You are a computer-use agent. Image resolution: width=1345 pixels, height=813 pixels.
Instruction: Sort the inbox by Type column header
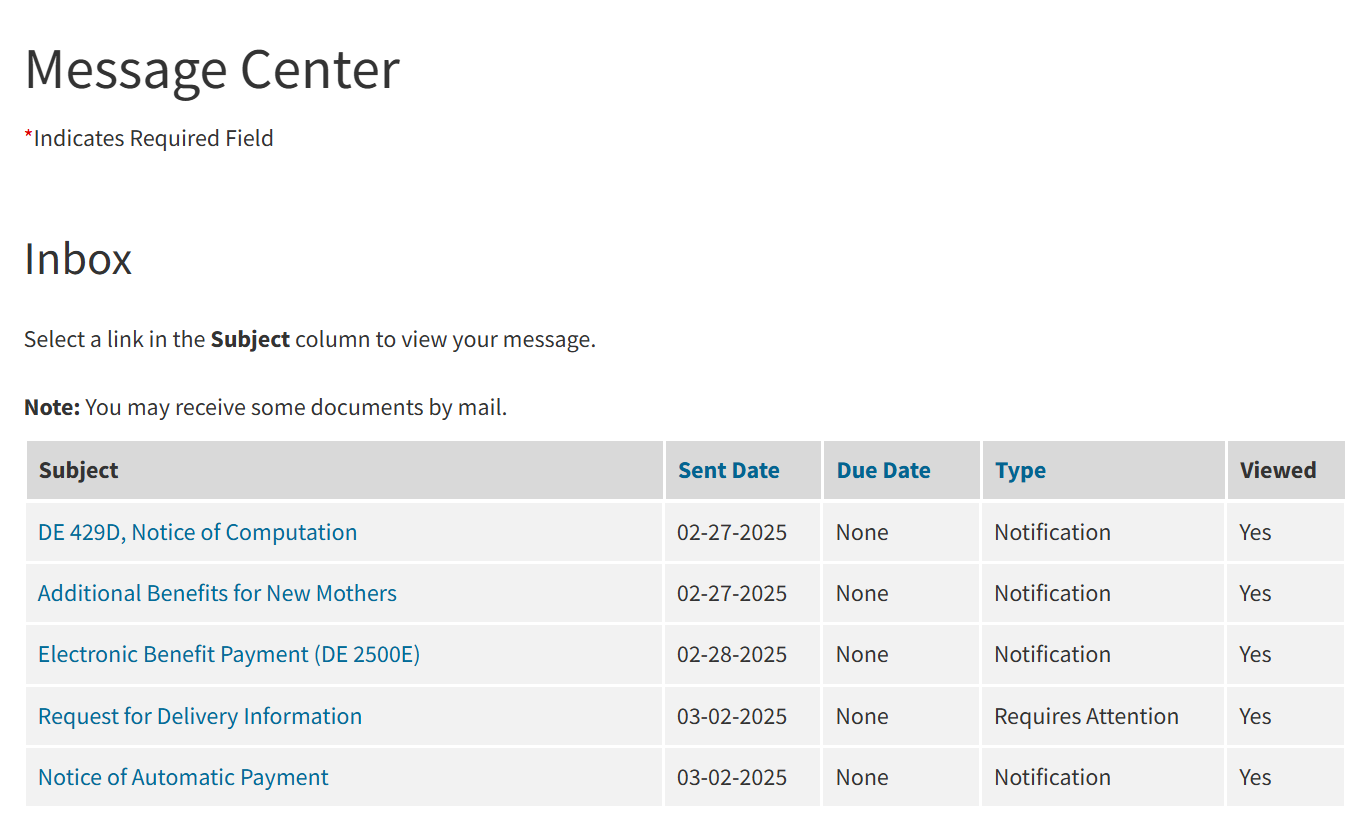coord(1020,470)
